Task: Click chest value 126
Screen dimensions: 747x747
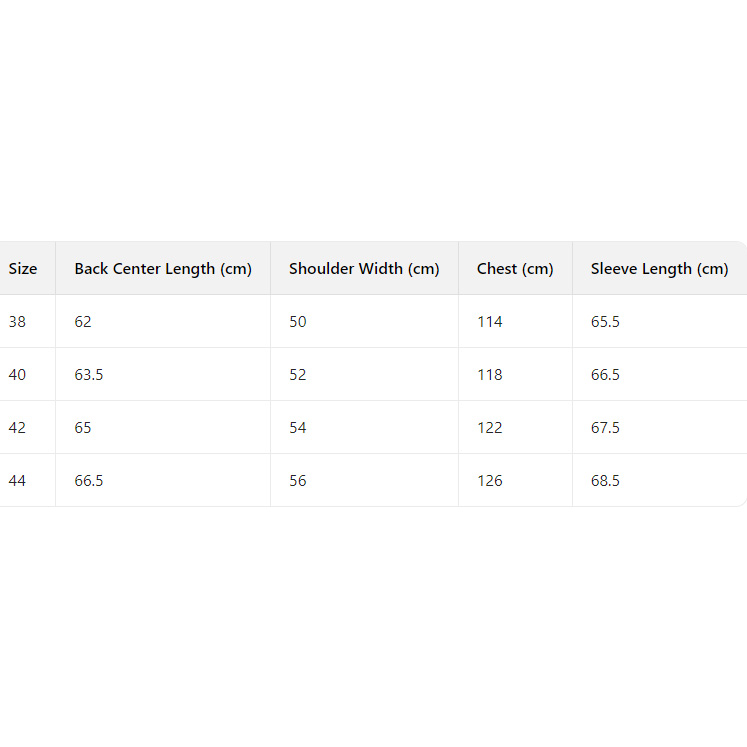Action: [490, 480]
